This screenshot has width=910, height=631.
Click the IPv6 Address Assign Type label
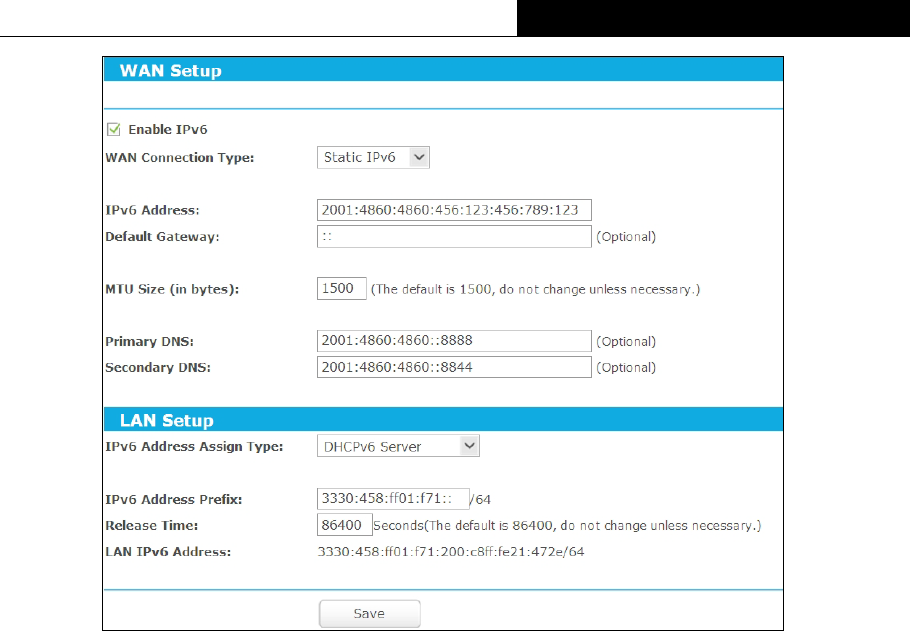[194, 446]
